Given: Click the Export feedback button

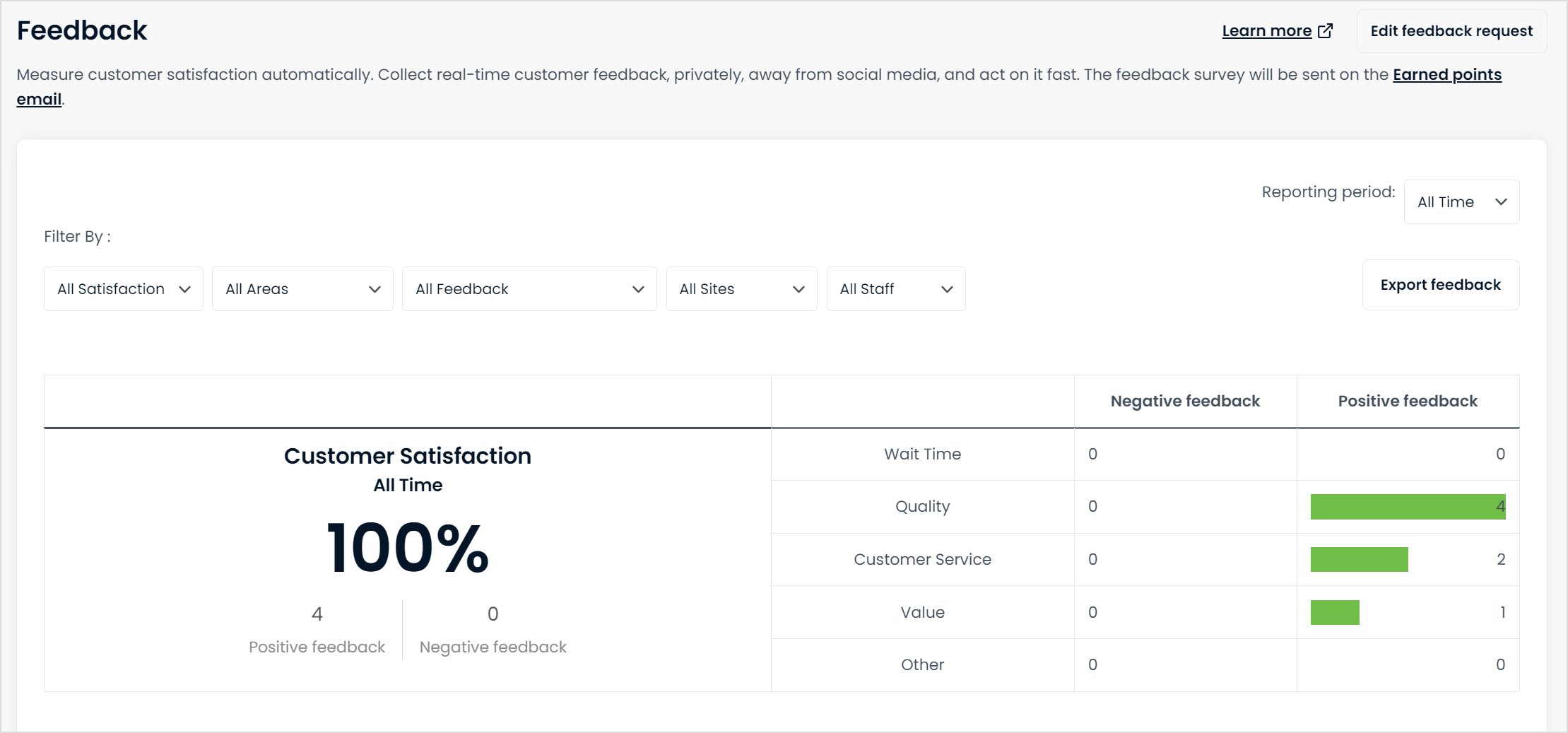Looking at the screenshot, I should pos(1440,285).
